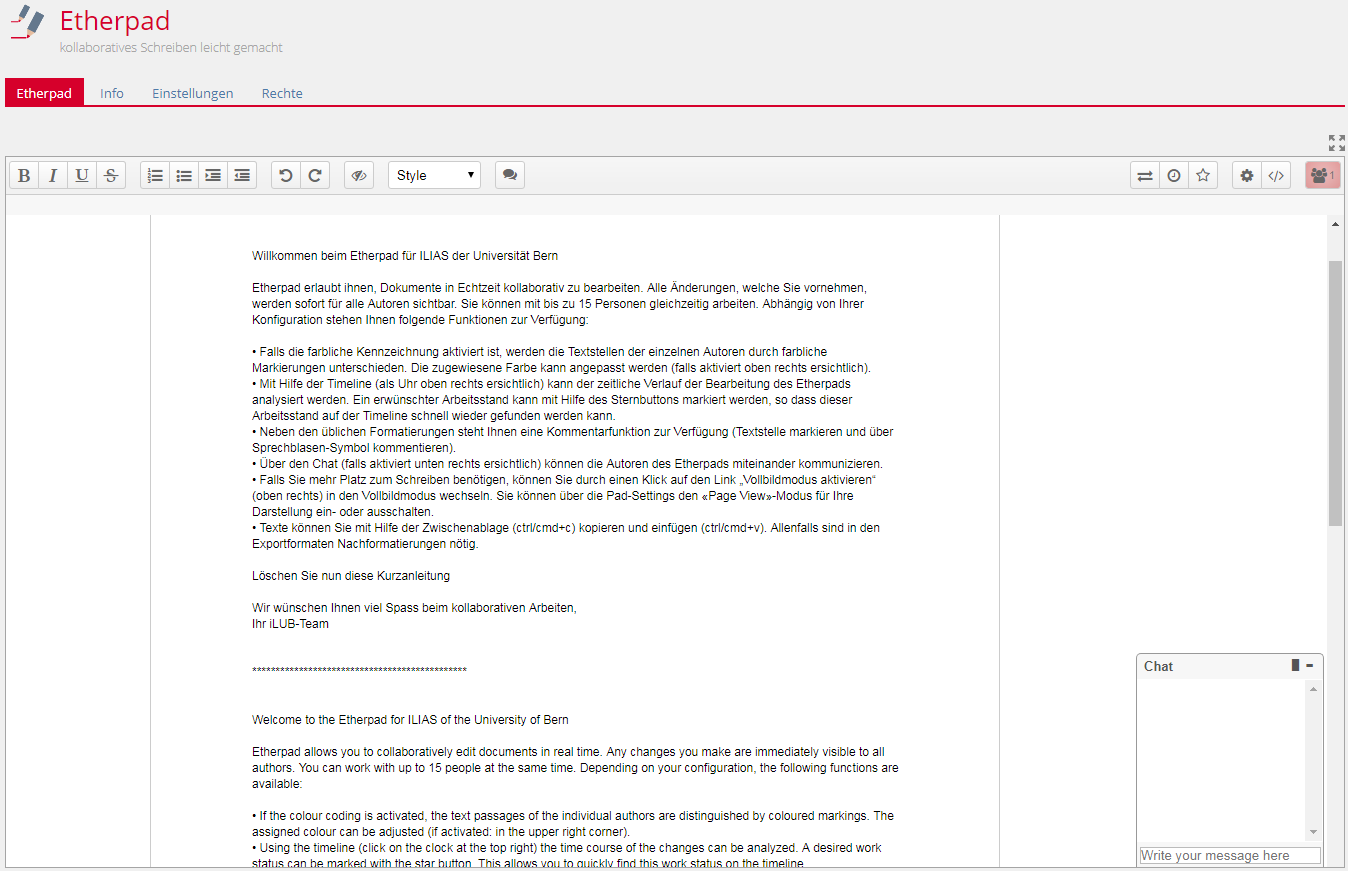The width and height of the screenshot is (1348, 871).
Task: Toggle strikethrough formatting
Action: [110, 175]
